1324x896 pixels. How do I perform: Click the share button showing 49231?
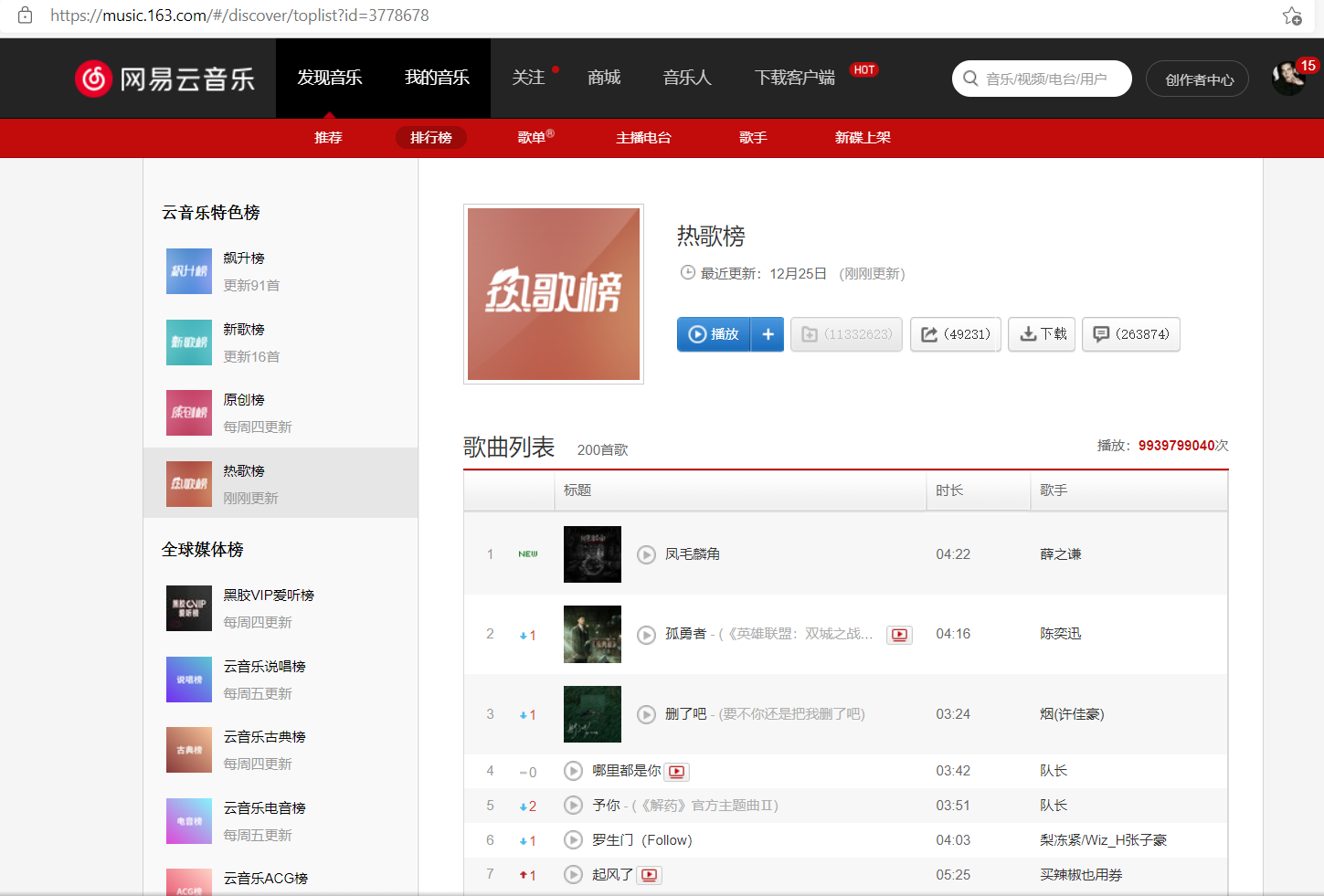pyautogui.click(x=956, y=334)
